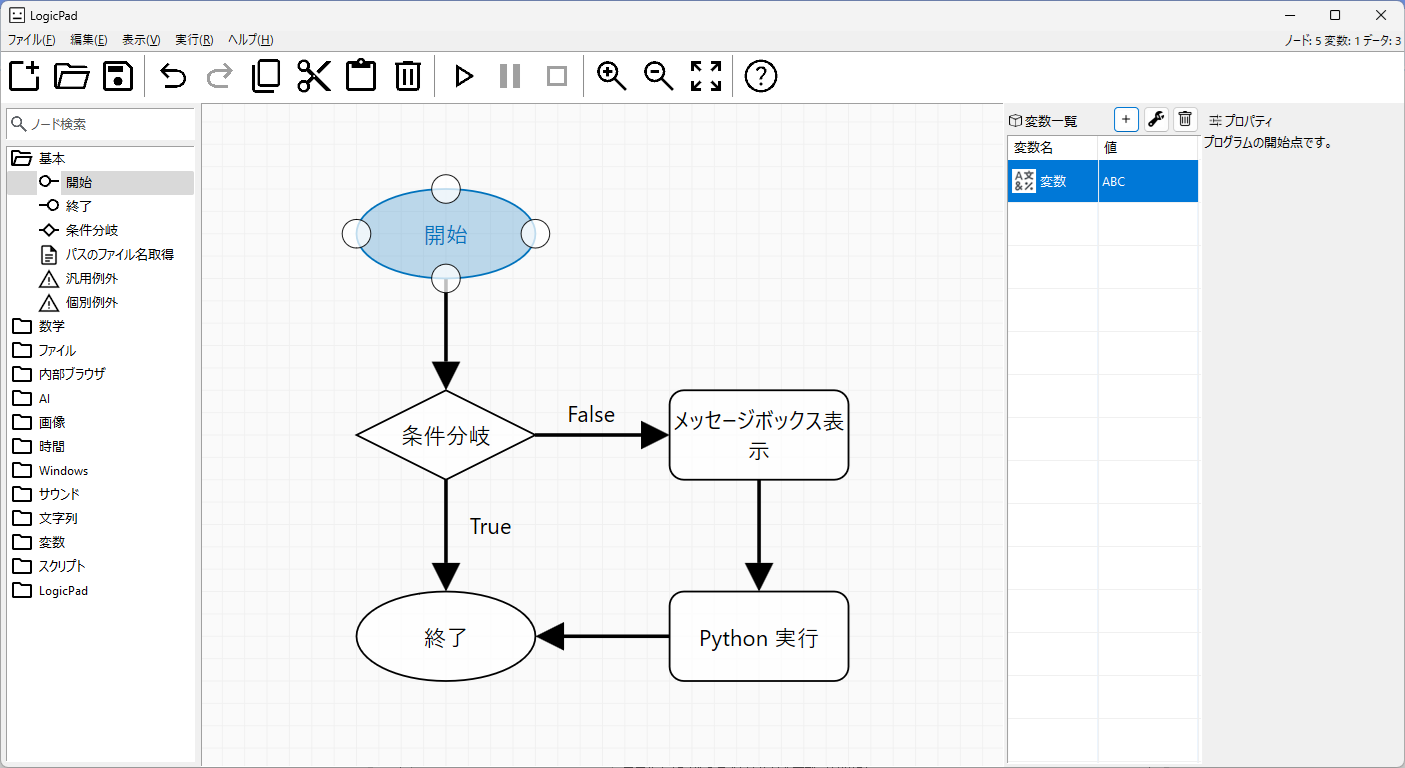Click the scissors Cut icon
1405x768 pixels.
pos(314,76)
